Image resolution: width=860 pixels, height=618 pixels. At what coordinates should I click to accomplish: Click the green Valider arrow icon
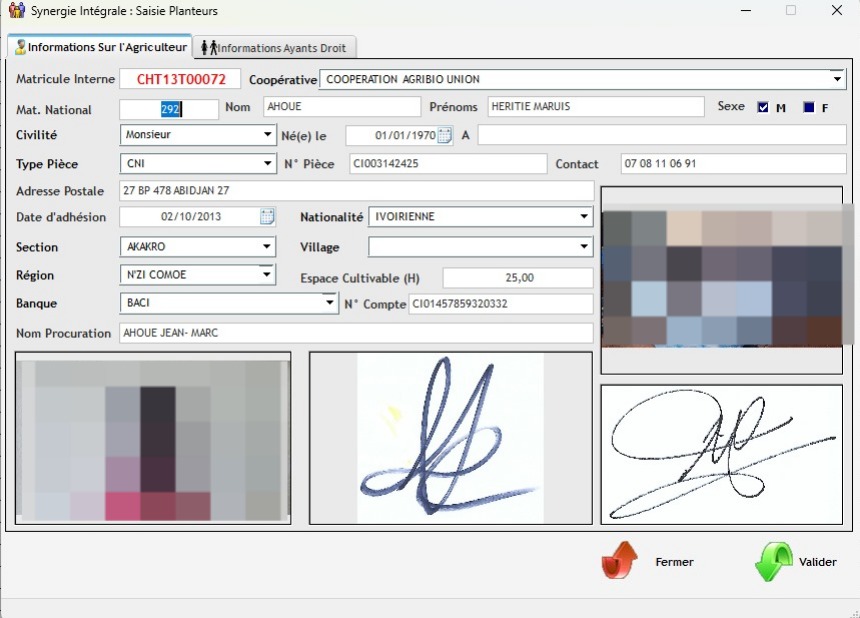(x=773, y=562)
